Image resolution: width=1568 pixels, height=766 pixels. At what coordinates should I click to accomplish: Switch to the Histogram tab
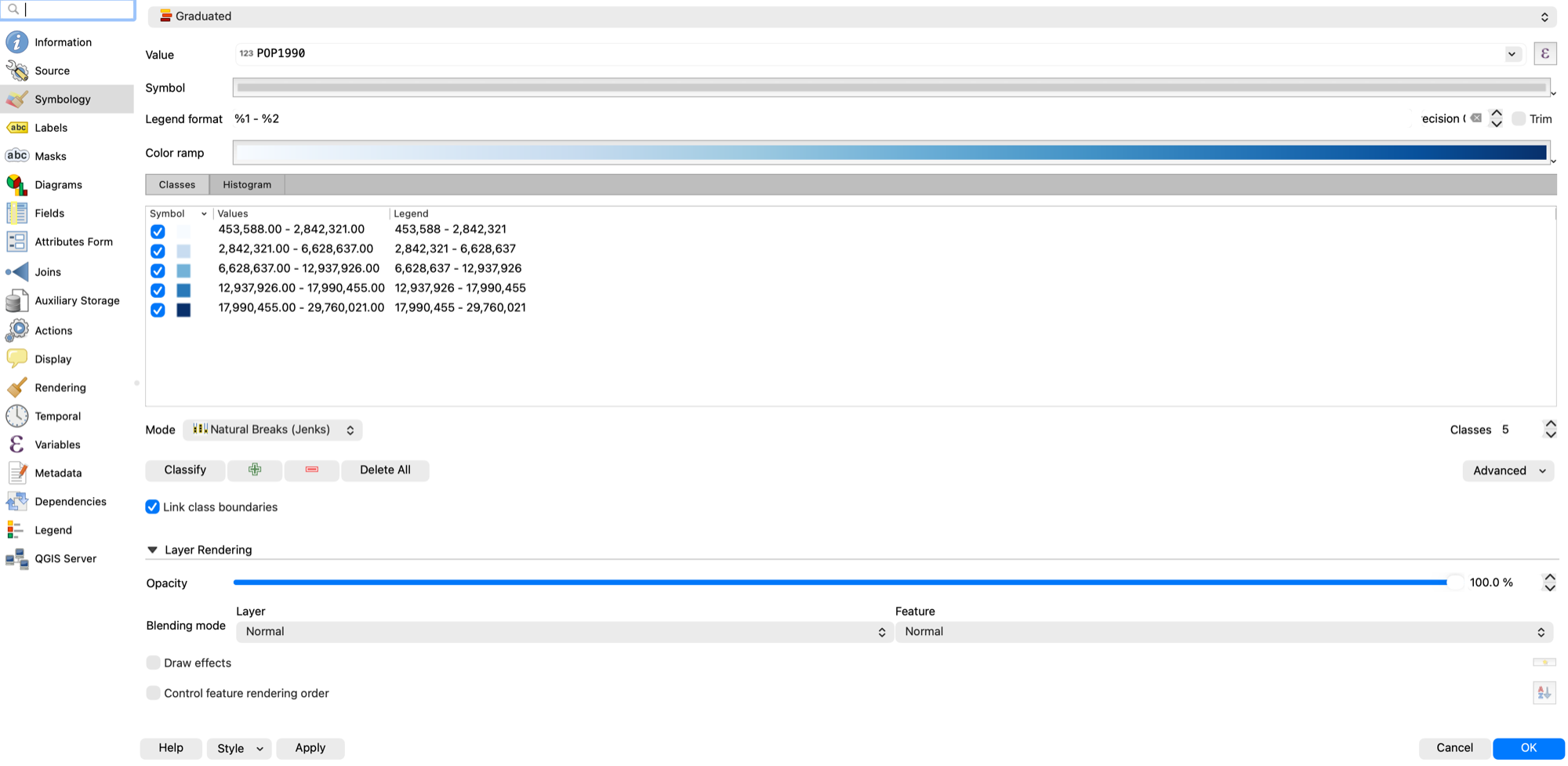[x=247, y=185]
